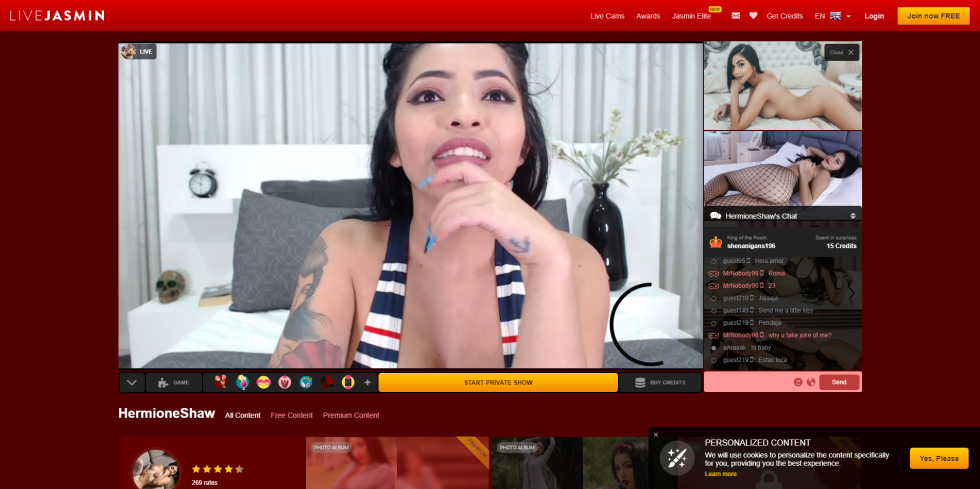Viewport: 980px width, 489px height.
Task: Collapse the toolbar with down chevron
Action: coord(132,382)
